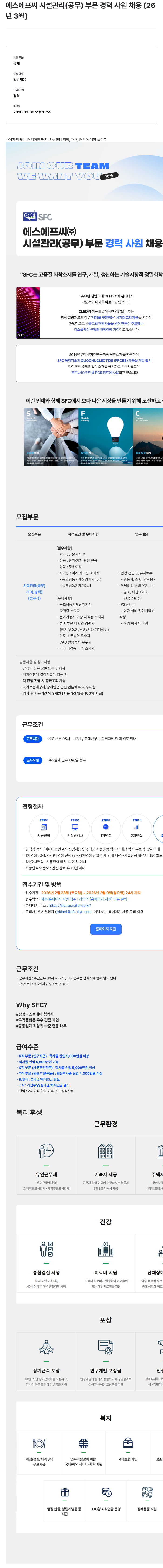Click the 명절 선물 gift box icon
Image resolution: width=163 pixels, height=1568 pixels.
pos(65,1492)
